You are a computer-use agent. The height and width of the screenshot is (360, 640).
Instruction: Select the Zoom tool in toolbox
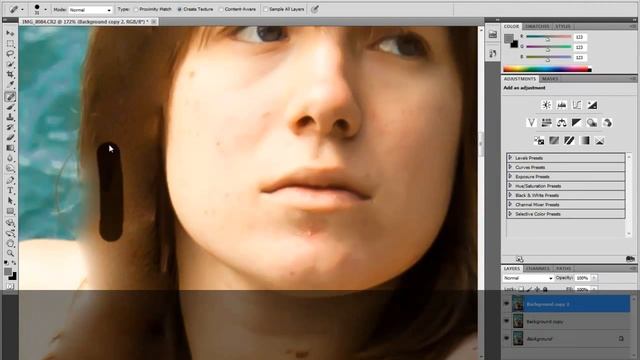tap(10, 253)
